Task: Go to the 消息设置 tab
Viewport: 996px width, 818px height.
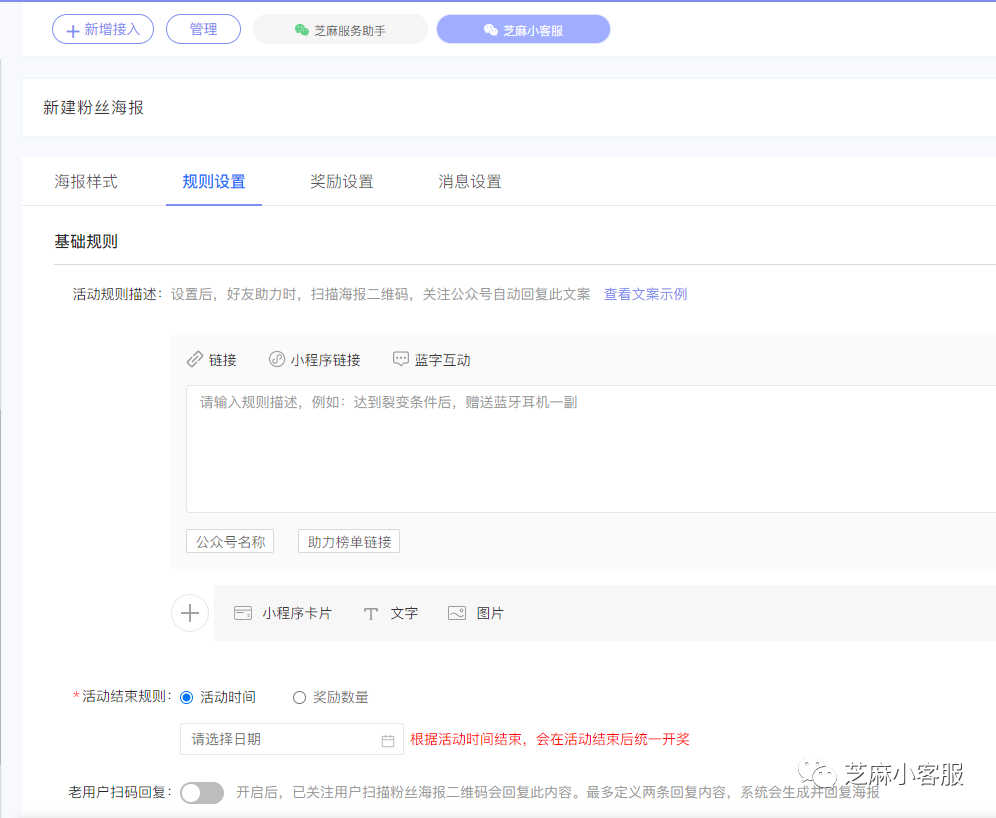Action: pyautogui.click(x=470, y=182)
